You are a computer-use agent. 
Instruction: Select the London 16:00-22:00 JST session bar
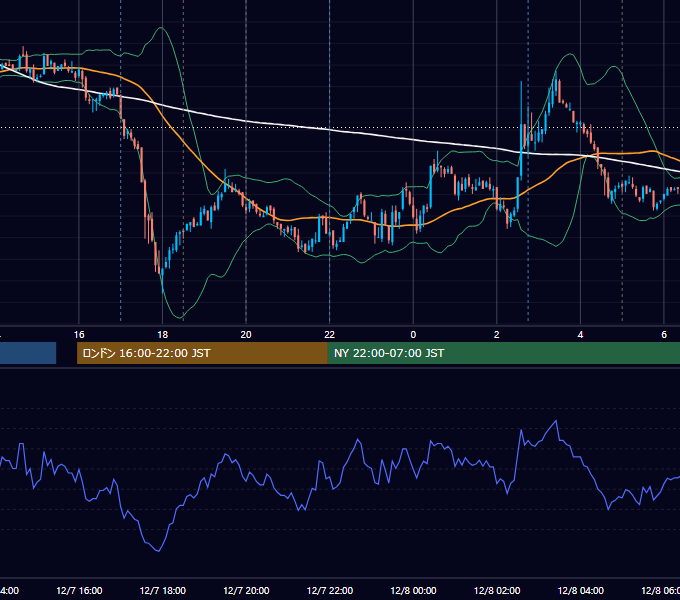click(x=202, y=353)
